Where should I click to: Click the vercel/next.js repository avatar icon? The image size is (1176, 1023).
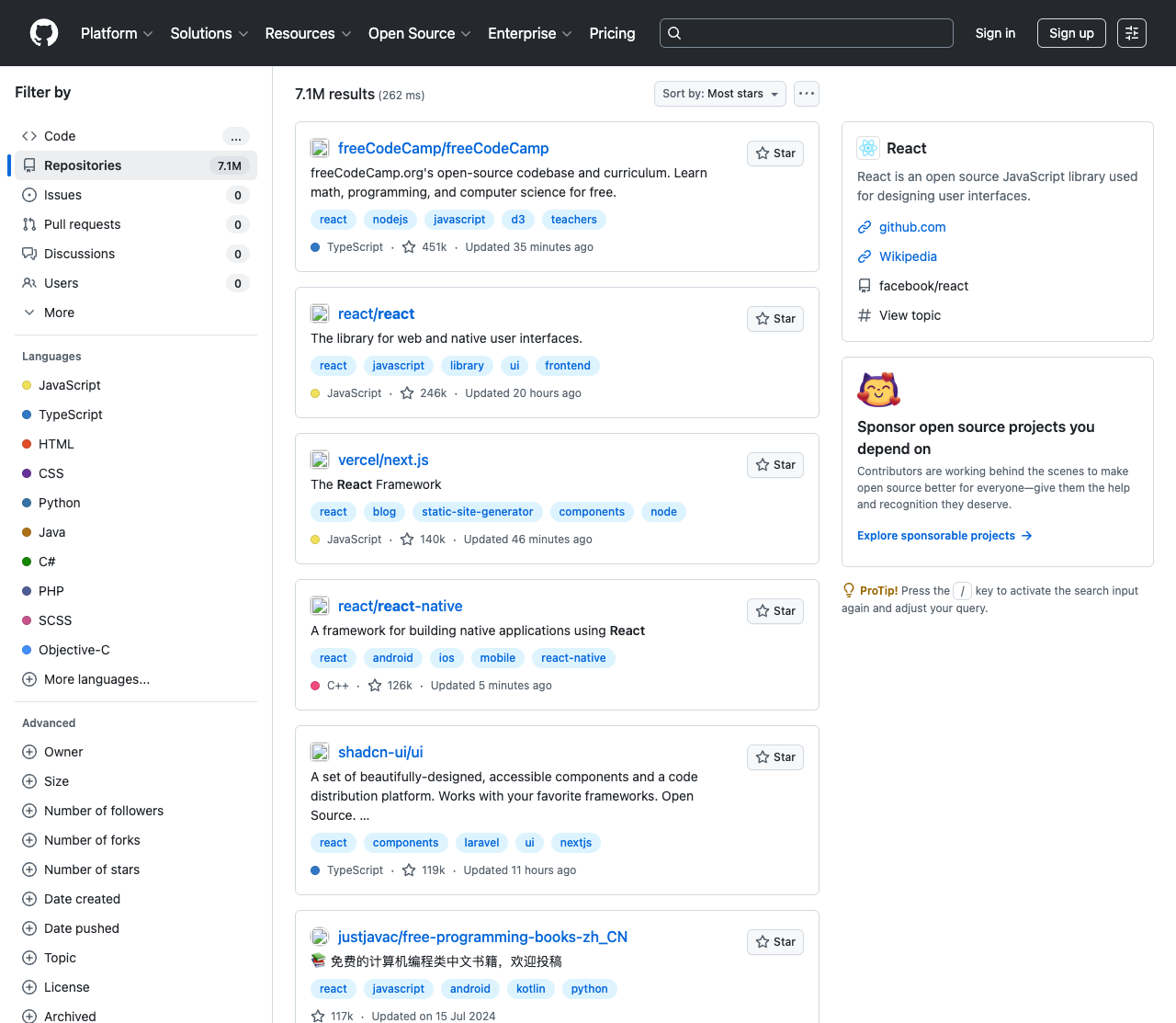click(320, 460)
